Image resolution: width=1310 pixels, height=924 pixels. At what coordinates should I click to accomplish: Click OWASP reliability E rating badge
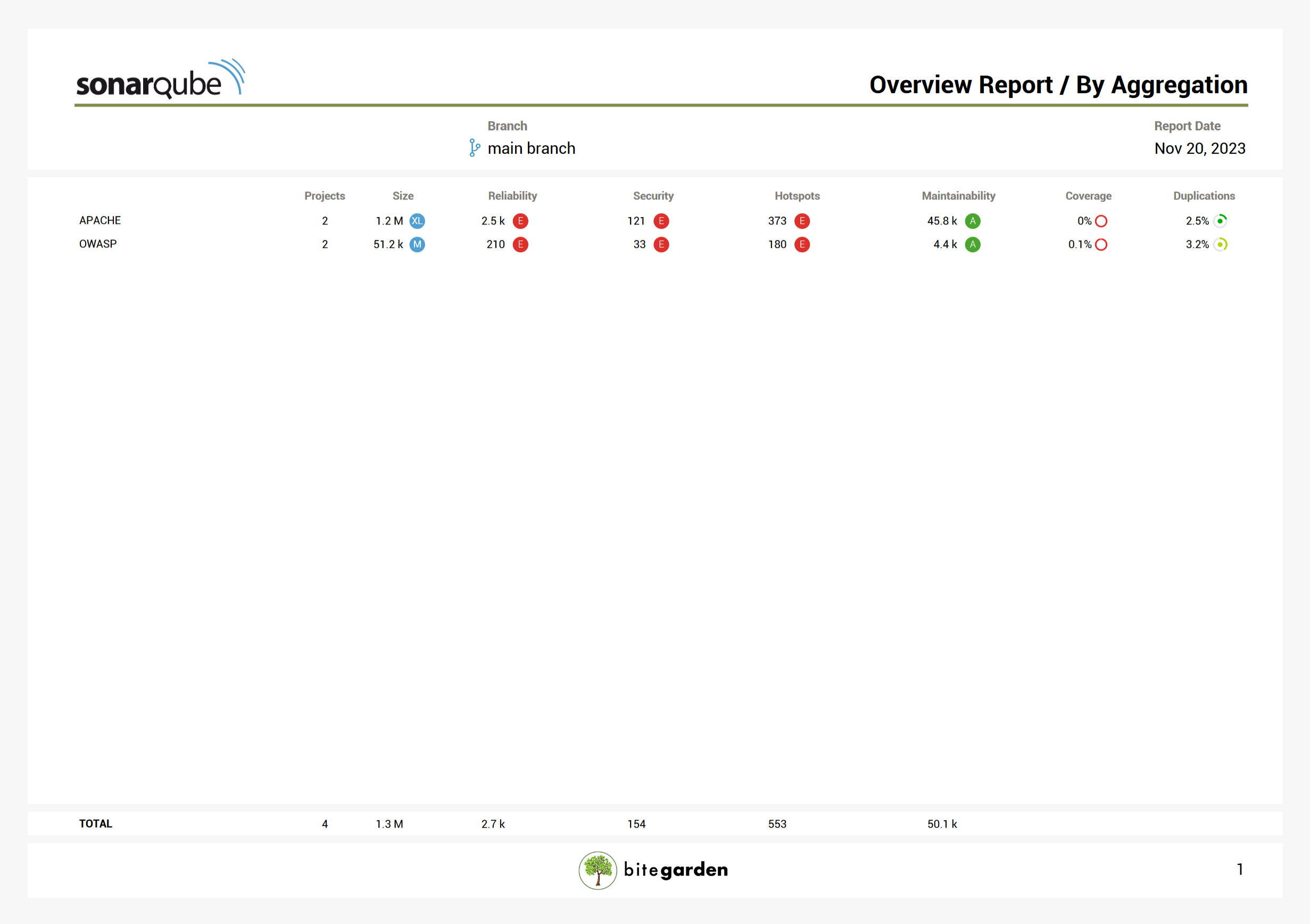pyautogui.click(x=520, y=244)
